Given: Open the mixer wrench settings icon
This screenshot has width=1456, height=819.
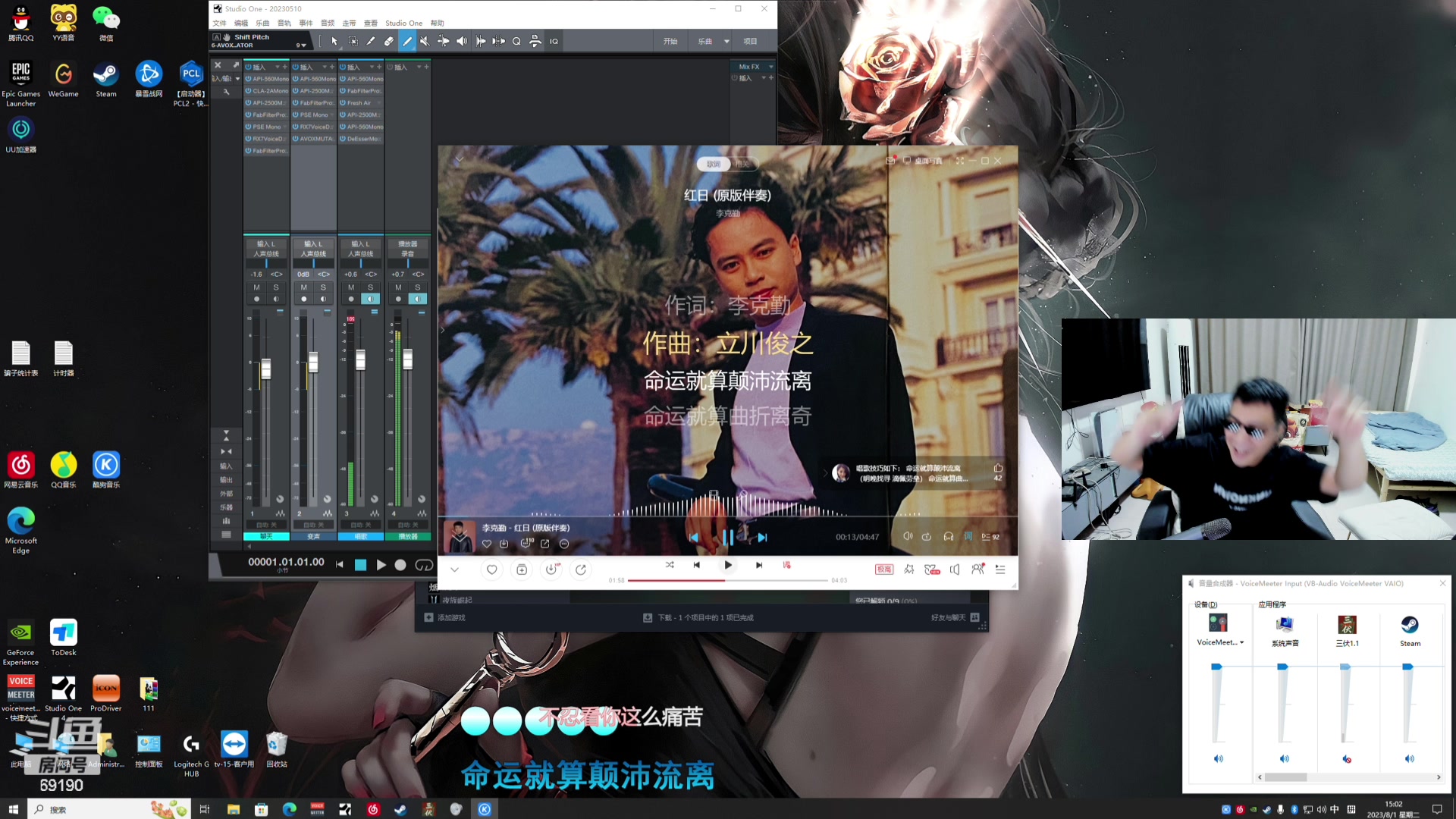Looking at the screenshot, I should [226, 92].
